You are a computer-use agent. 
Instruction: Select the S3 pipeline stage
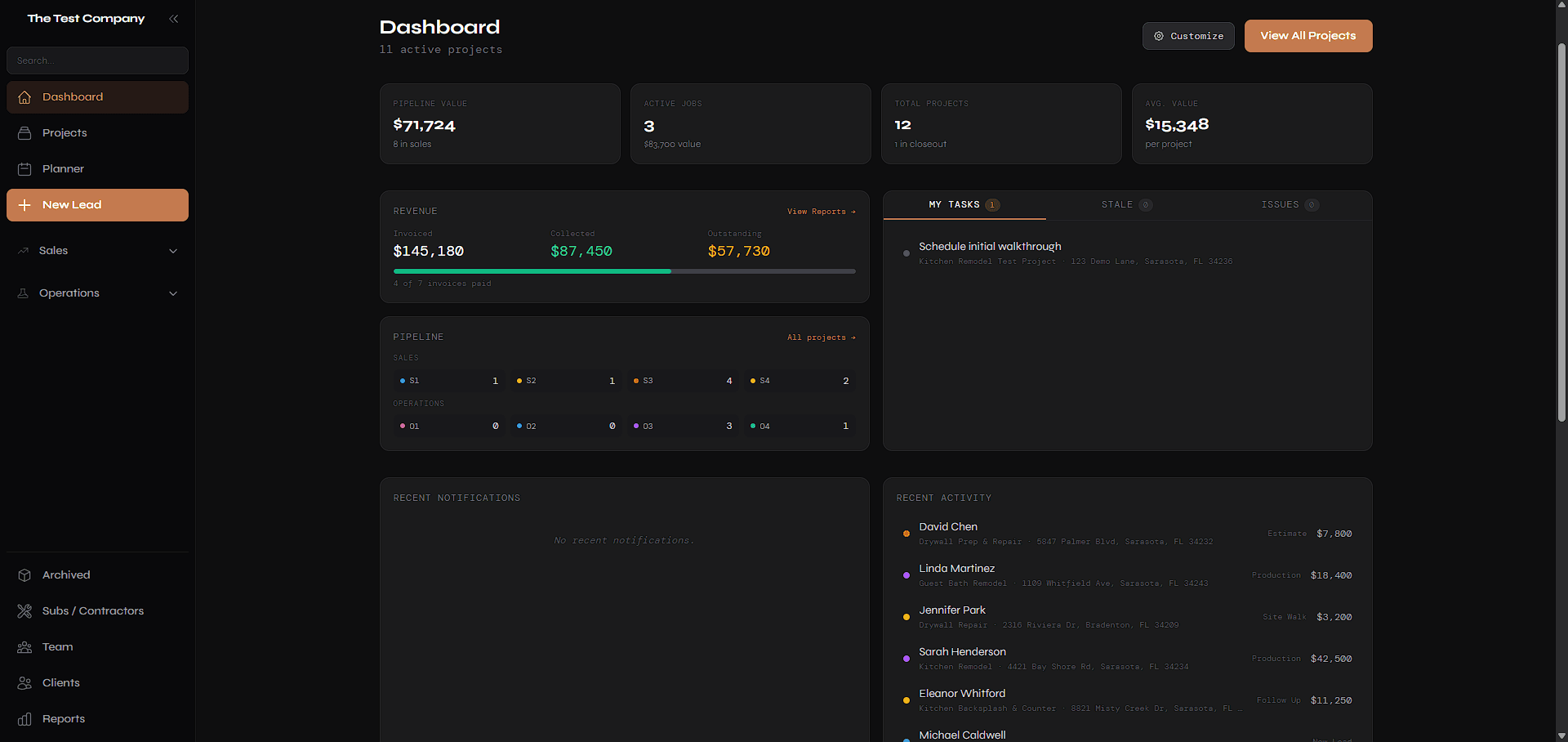(x=683, y=381)
